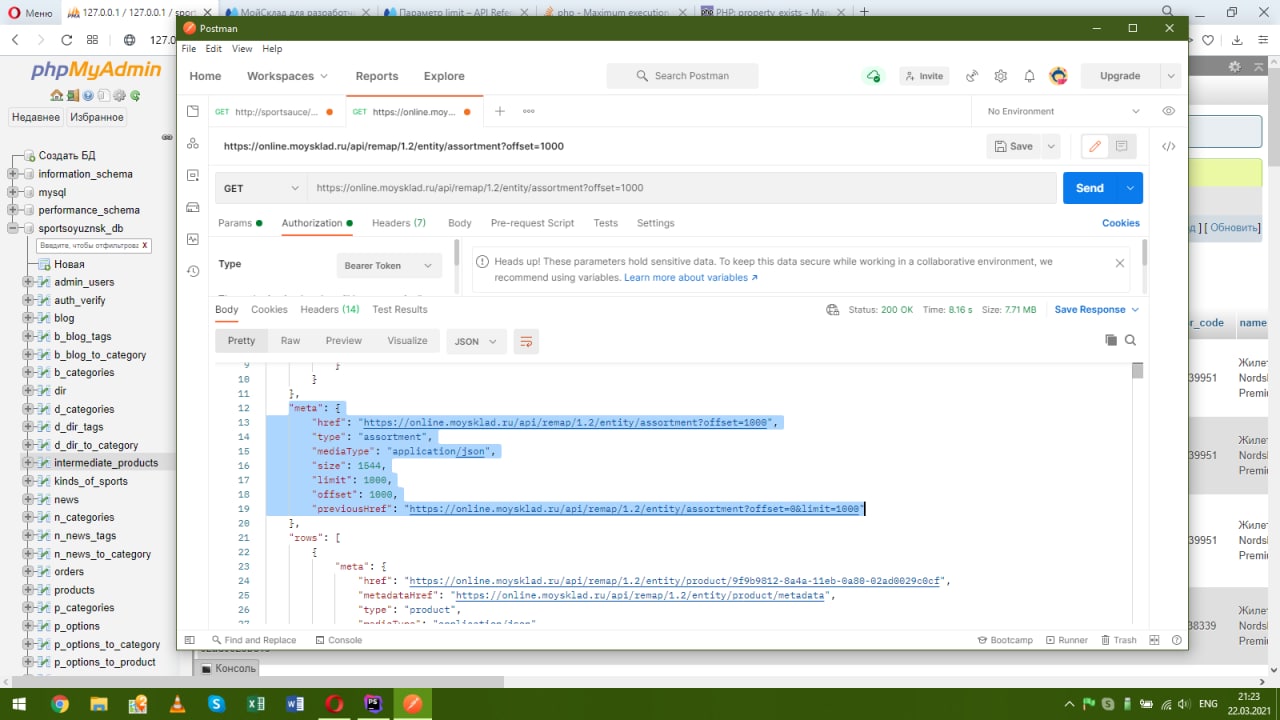Open Mock Servers in Postman sidebar
The width and height of the screenshot is (1280, 720).
(x=193, y=207)
